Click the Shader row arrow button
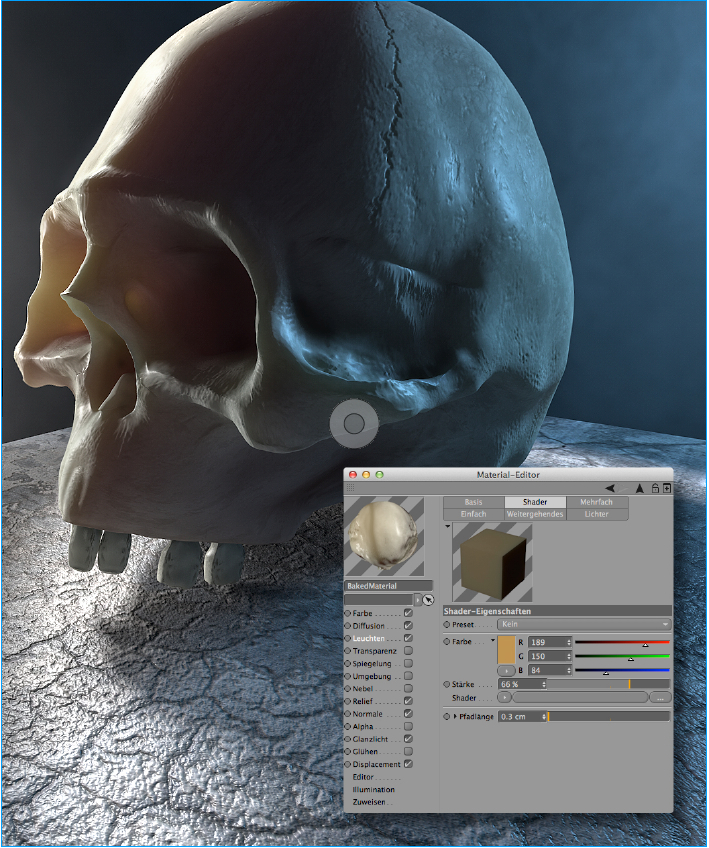 pyautogui.click(x=504, y=697)
